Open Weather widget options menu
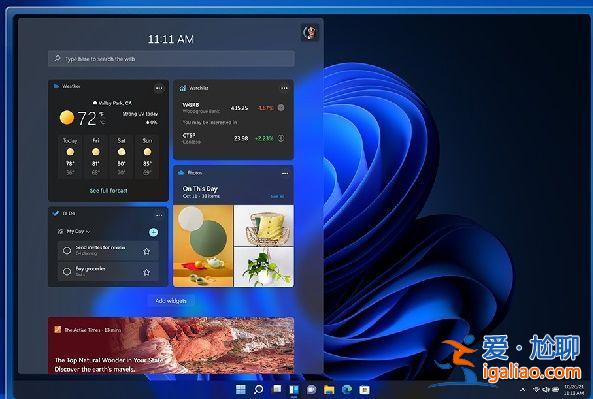Viewport: 593px width, 399px height. point(159,88)
